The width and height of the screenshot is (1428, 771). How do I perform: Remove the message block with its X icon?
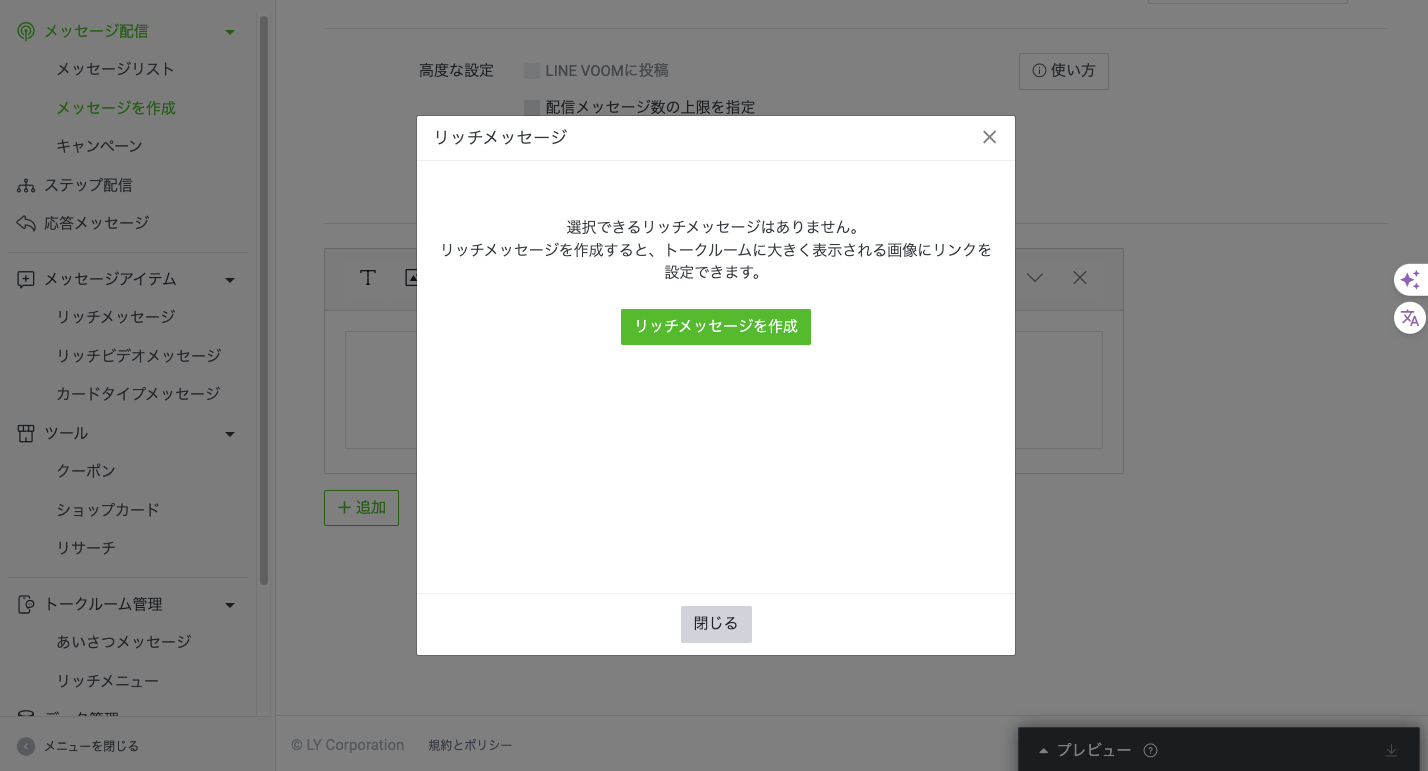pos(1080,278)
